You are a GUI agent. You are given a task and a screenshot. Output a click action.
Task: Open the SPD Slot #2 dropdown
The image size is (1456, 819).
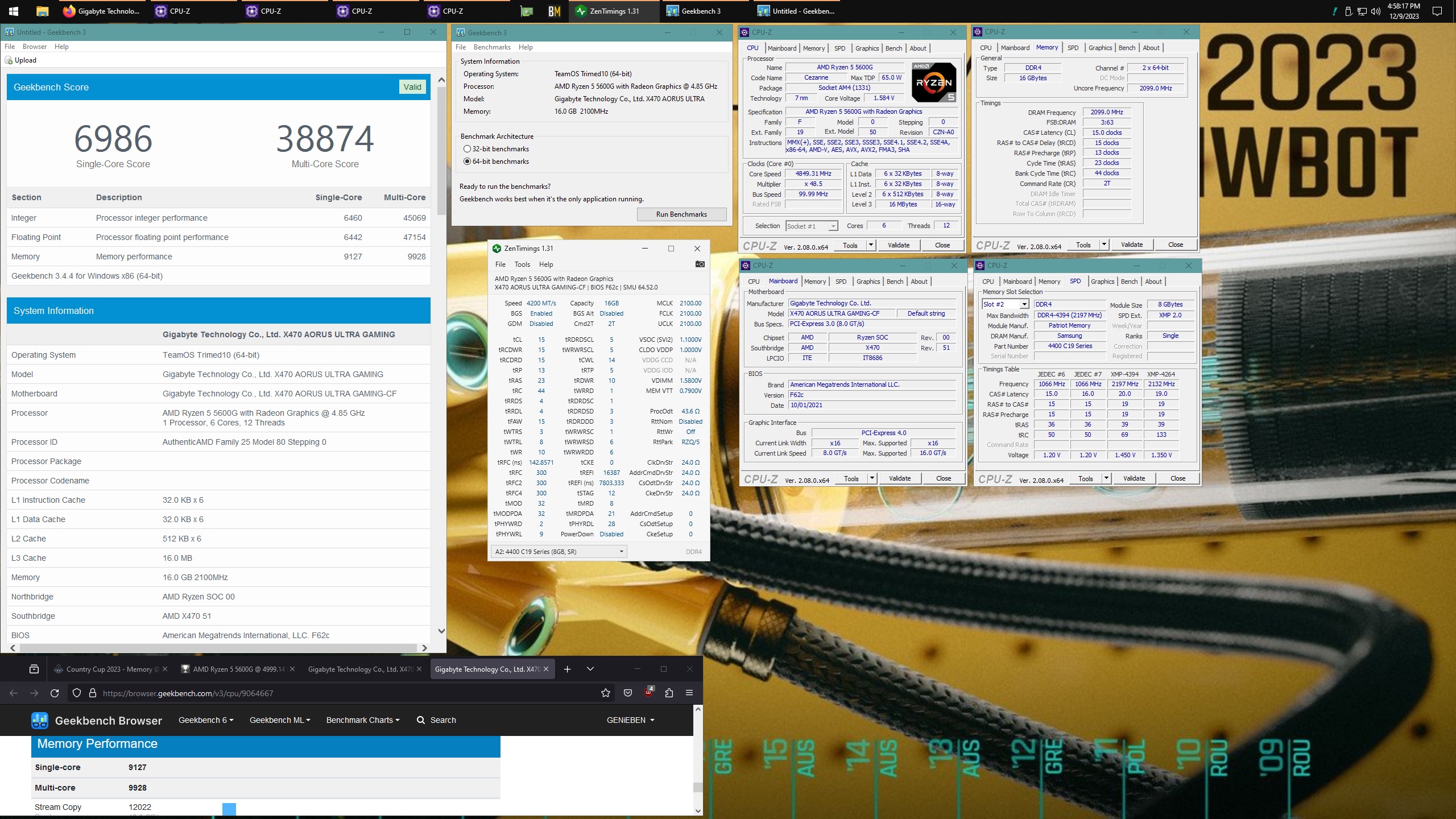tap(1005, 304)
